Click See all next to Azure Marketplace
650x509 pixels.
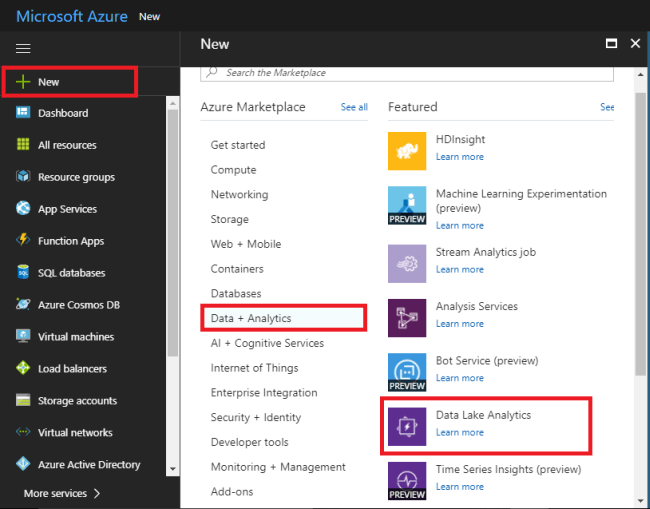point(354,107)
